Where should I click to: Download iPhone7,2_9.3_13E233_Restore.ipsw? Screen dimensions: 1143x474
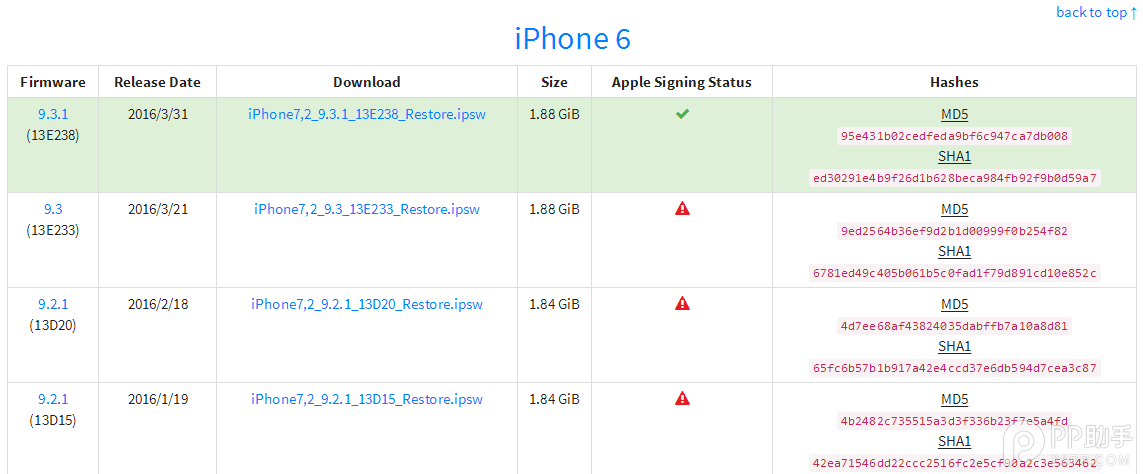tap(367, 209)
